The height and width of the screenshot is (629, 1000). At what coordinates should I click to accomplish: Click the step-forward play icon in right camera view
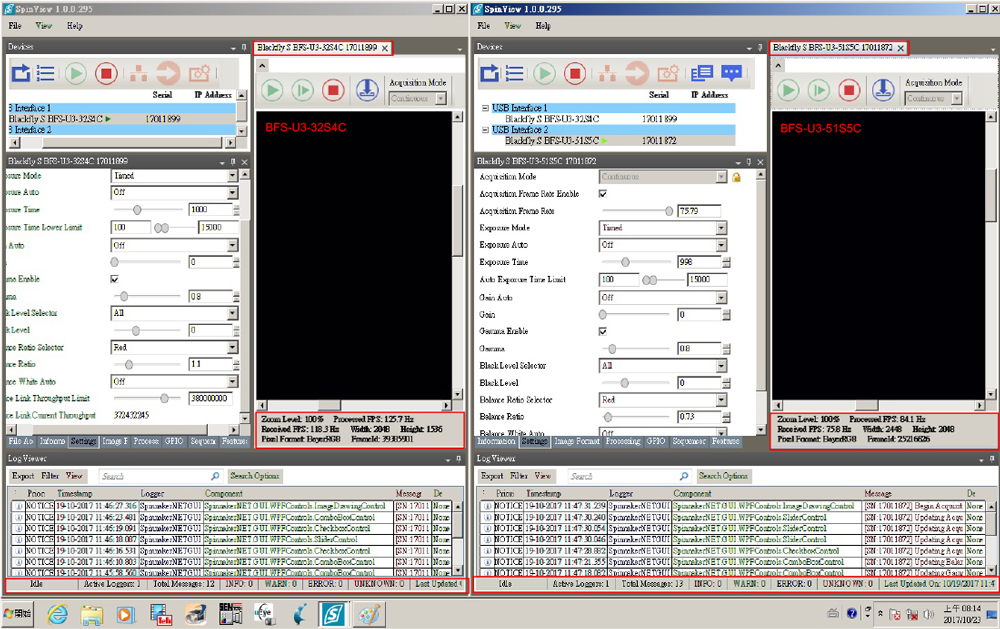point(818,90)
